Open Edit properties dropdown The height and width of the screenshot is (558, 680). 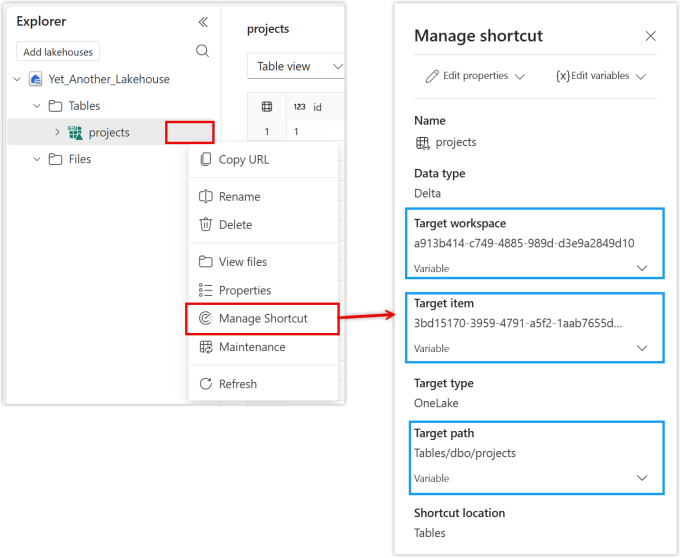[520, 77]
